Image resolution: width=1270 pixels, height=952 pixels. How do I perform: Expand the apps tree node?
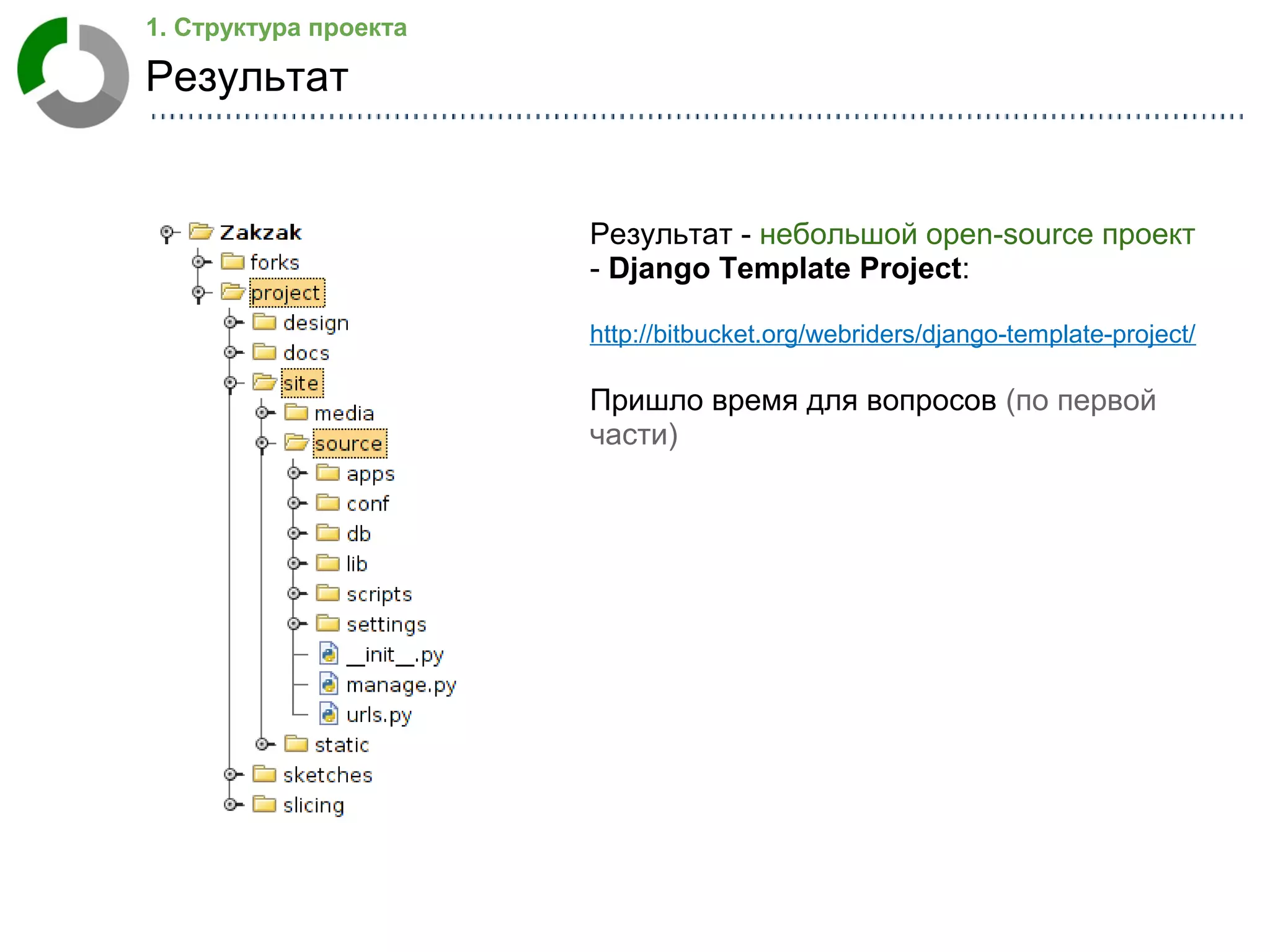(x=293, y=473)
